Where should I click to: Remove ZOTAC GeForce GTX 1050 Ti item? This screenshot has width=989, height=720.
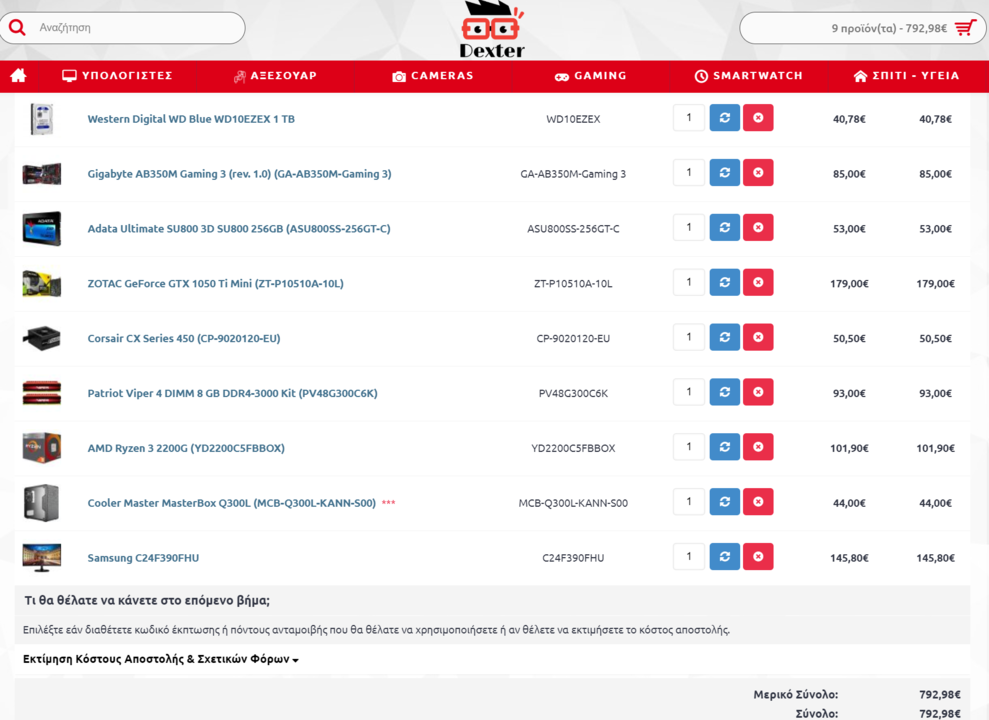(x=758, y=282)
